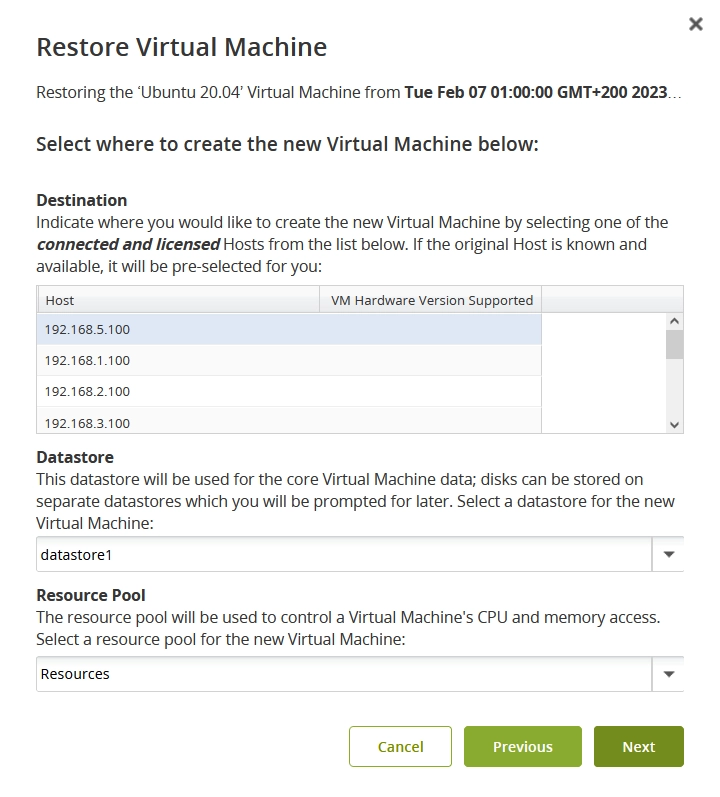Click the Host column header
Image resolution: width=720 pixels, height=797 pixels.
coord(178,300)
